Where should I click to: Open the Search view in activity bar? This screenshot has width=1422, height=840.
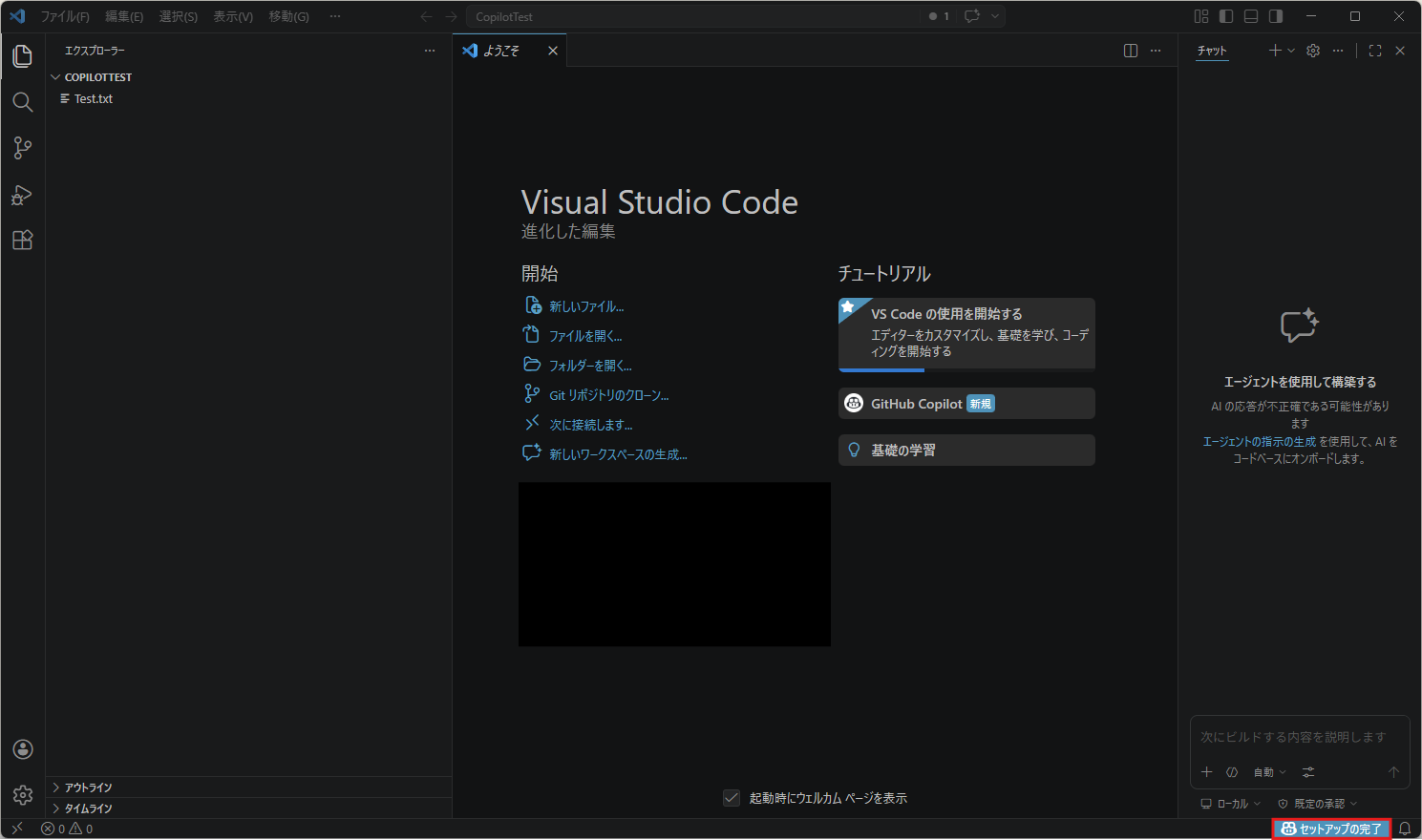(x=23, y=102)
